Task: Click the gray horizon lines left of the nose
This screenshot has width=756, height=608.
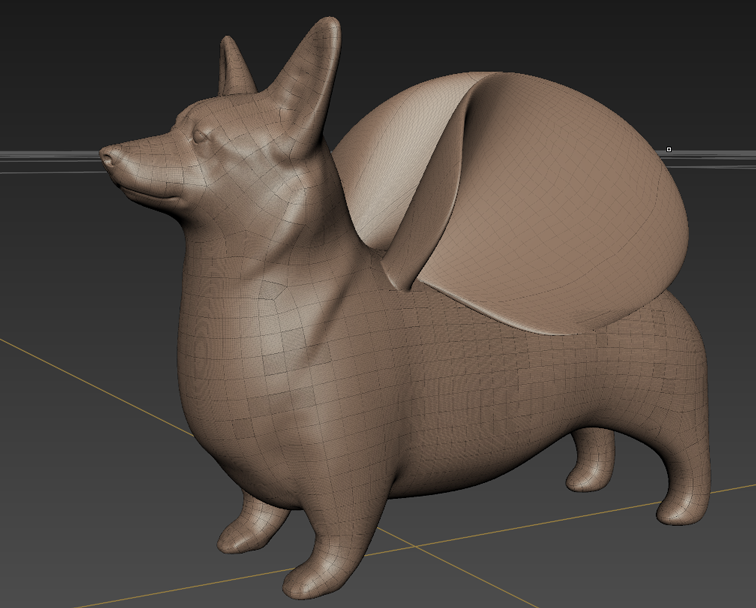Action: click(50, 156)
